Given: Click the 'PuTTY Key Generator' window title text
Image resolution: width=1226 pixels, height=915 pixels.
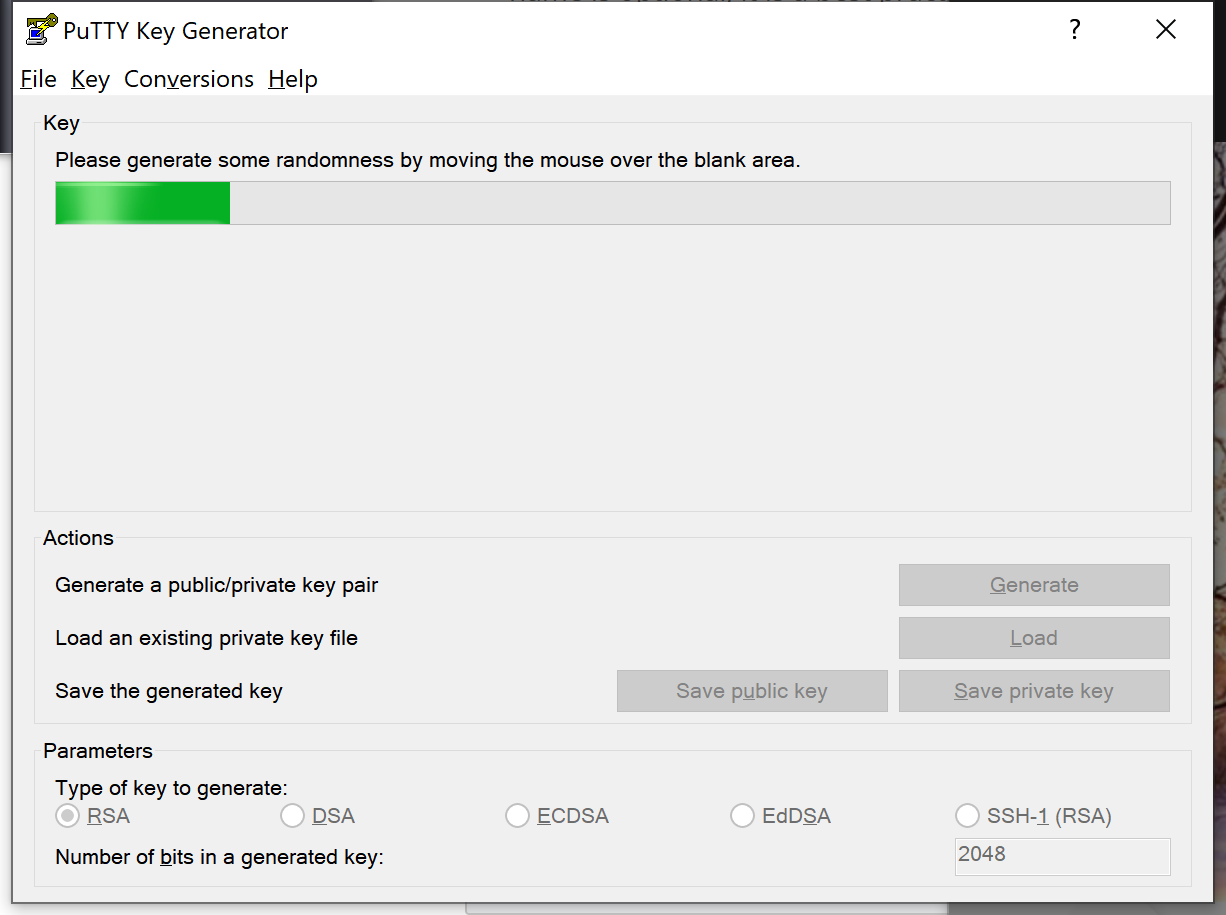Looking at the screenshot, I should (x=175, y=31).
